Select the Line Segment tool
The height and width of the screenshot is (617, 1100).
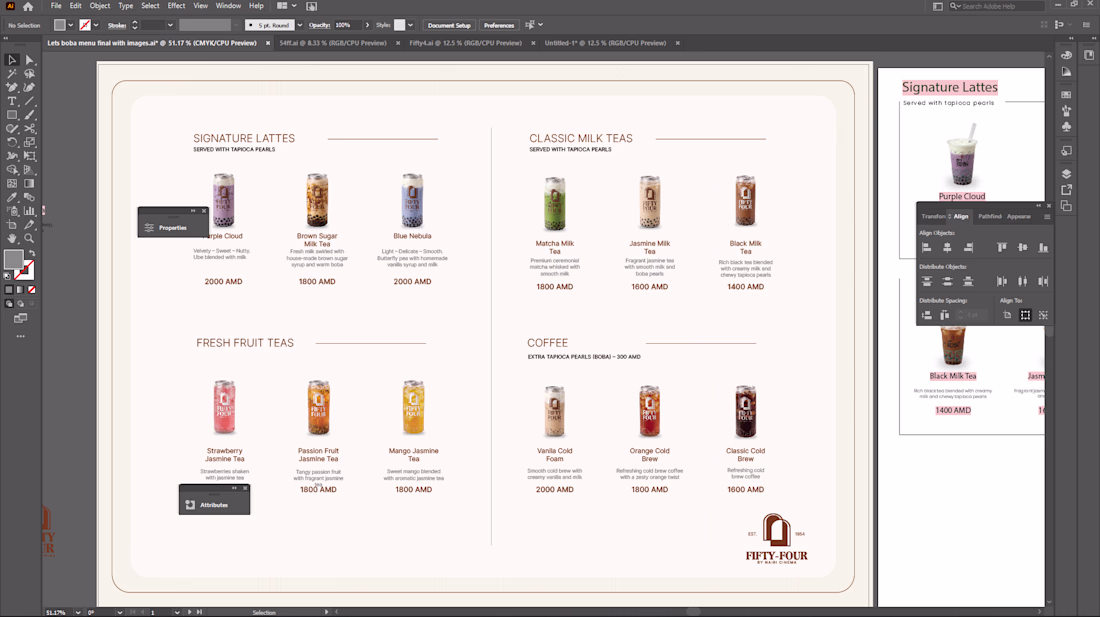[29, 101]
